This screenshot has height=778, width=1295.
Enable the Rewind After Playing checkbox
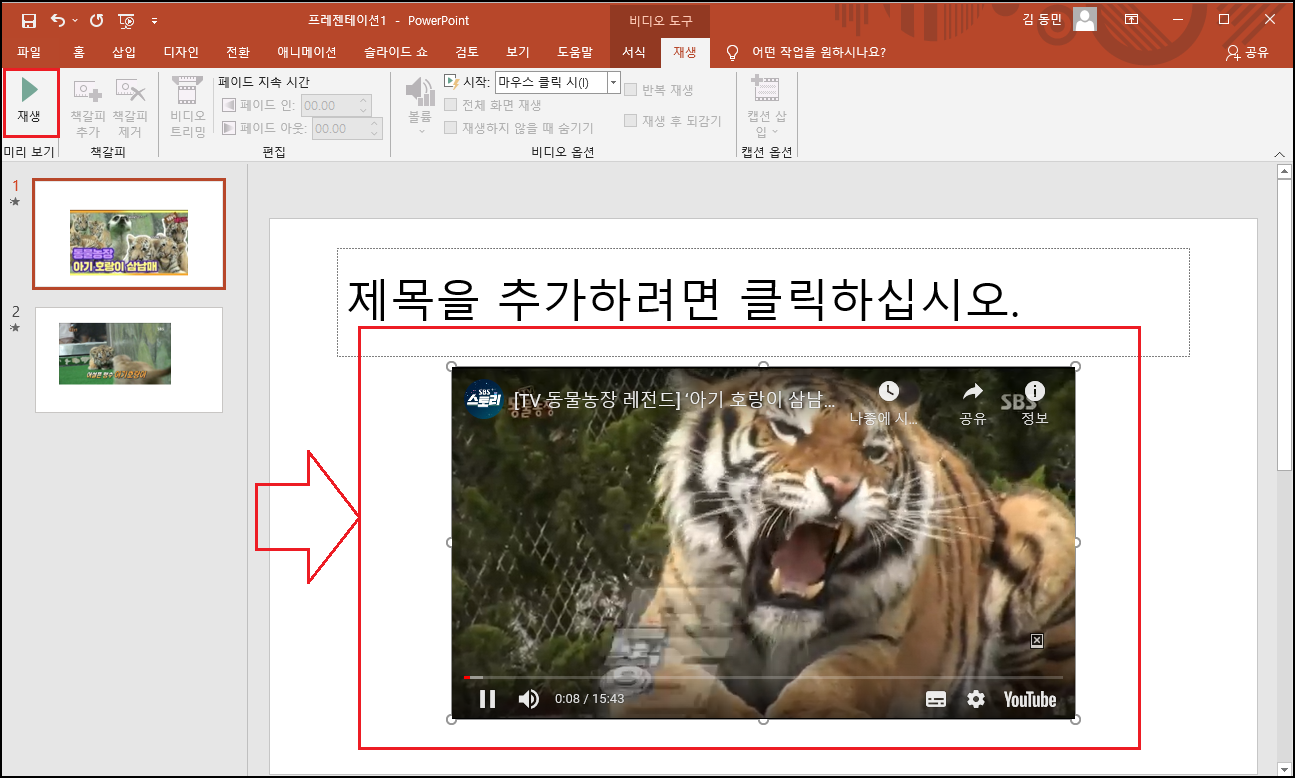(x=631, y=121)
